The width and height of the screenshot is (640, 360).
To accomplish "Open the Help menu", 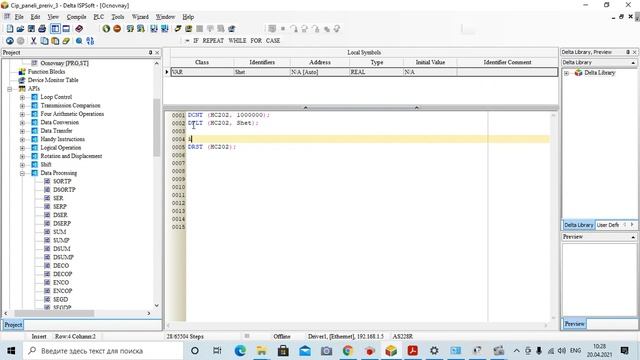I will (188, 17).
